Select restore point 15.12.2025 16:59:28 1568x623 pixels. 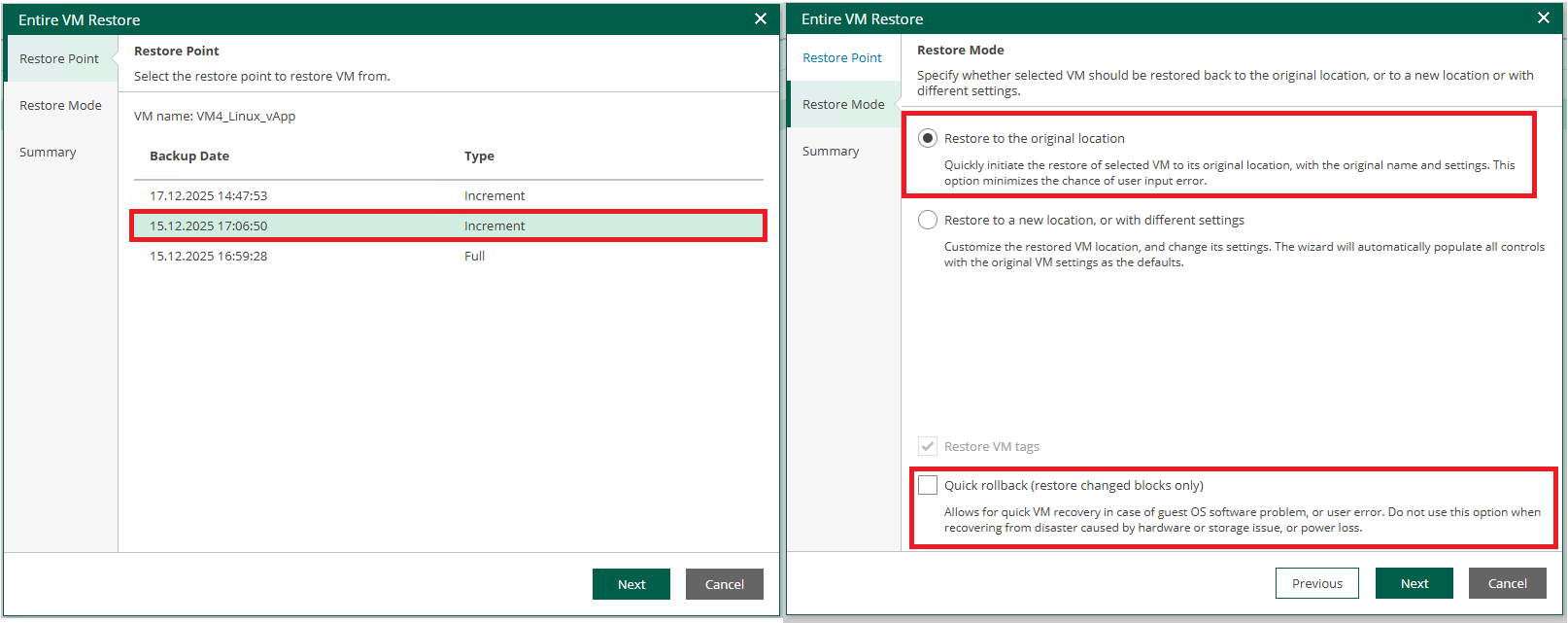[448, 256]
